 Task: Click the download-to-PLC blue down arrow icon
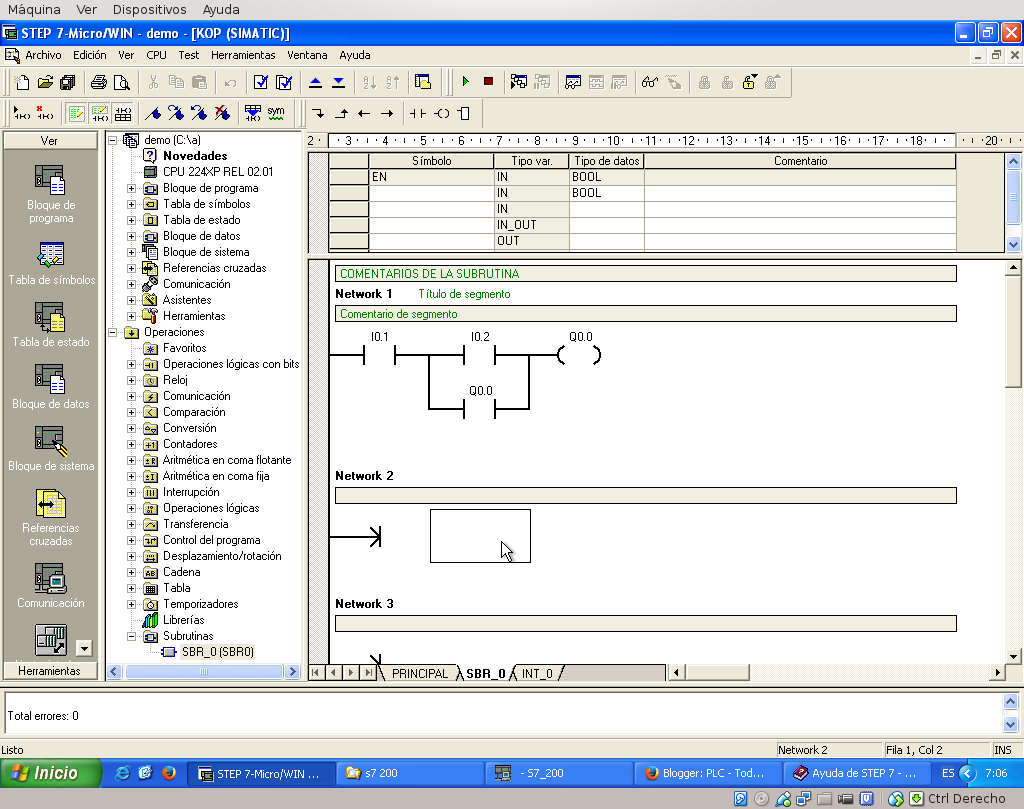click(338, 82)
